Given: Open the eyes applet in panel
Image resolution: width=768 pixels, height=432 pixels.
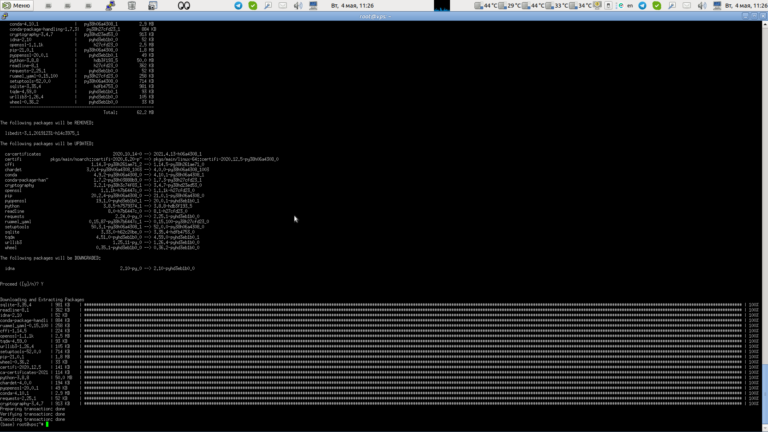Looking at the screenshot, I should coord(184,5).
